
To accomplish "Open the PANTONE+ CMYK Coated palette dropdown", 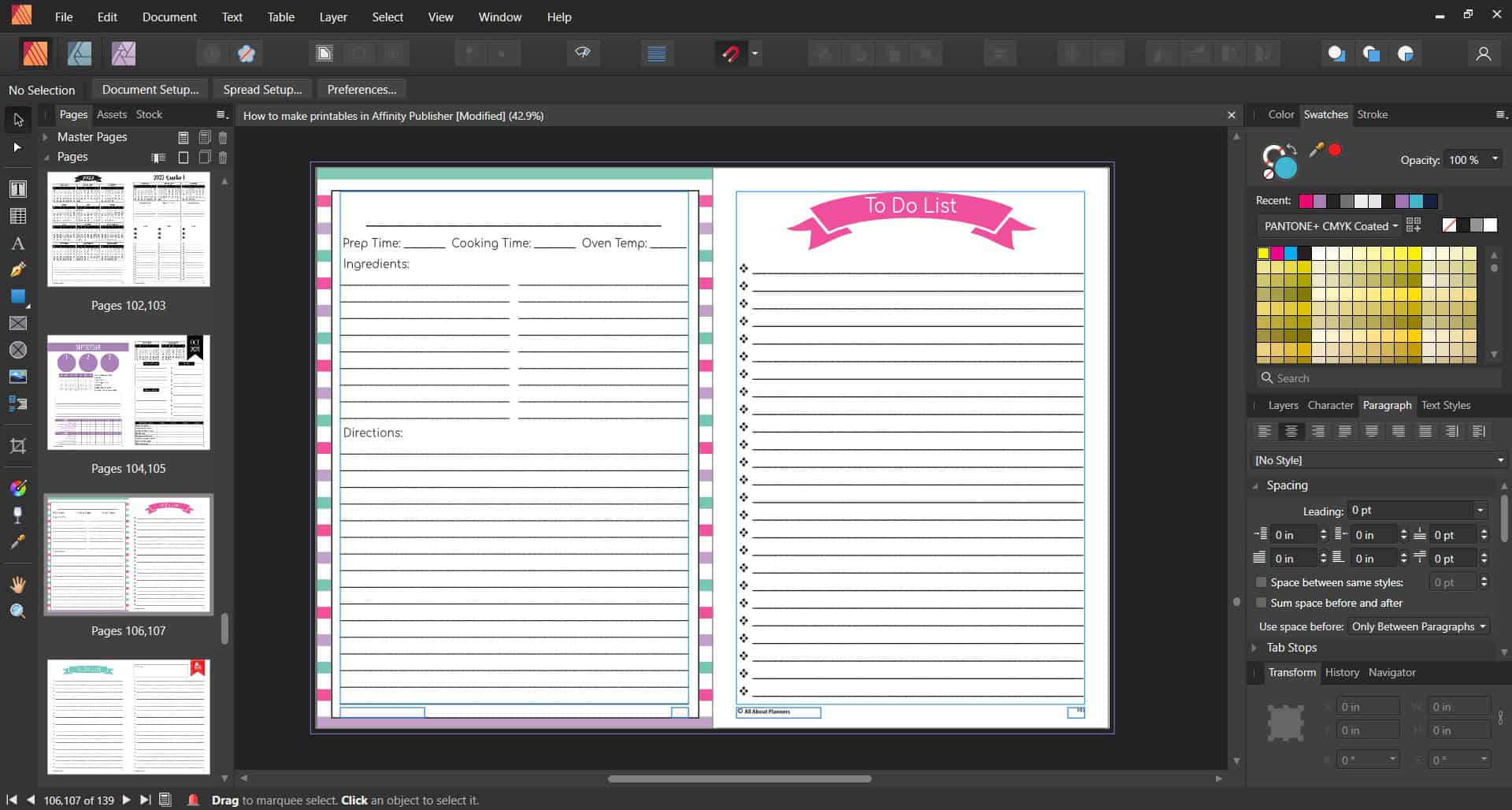I will coord(1330,226).
